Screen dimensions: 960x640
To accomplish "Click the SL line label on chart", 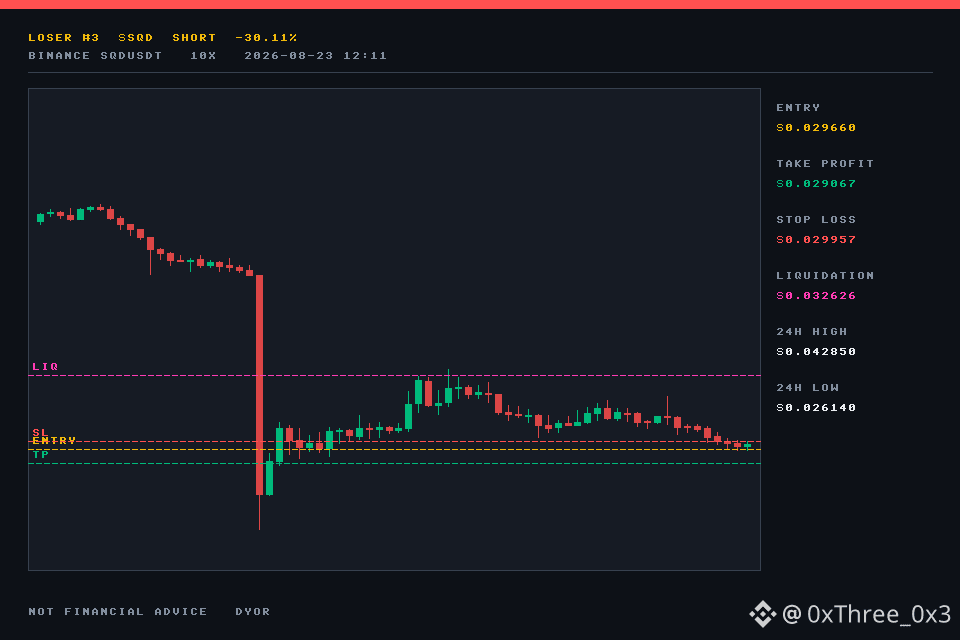I will pyautogui.click(x=40, y=432).
